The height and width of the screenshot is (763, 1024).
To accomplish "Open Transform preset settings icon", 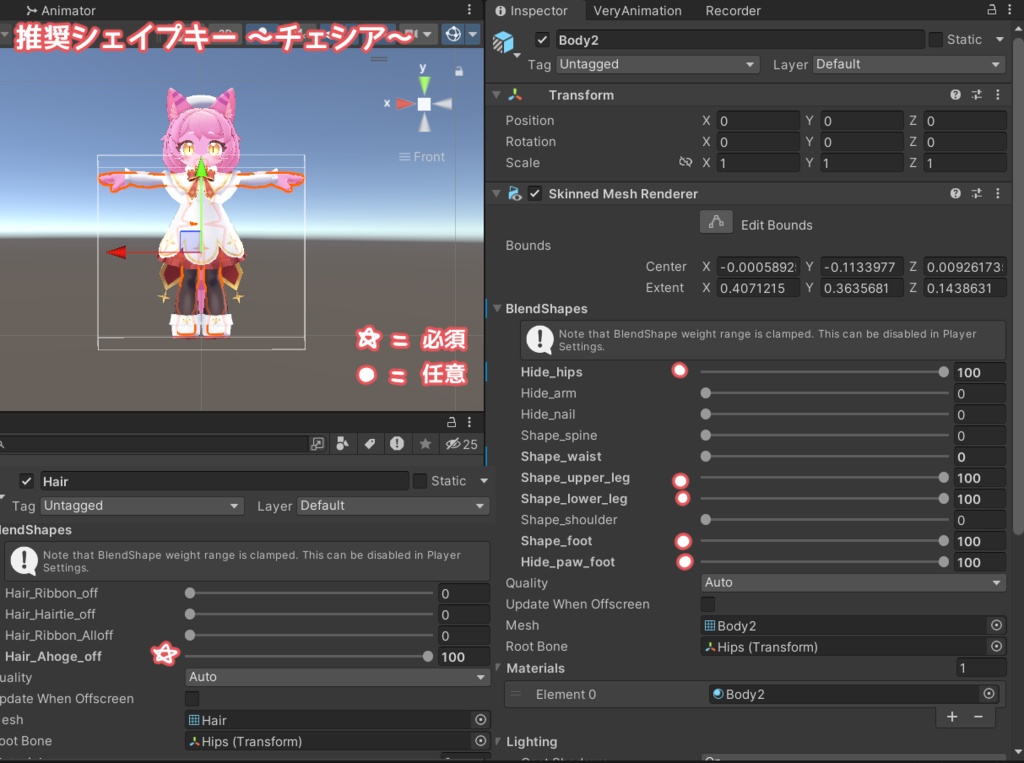I will click(976, 95).
